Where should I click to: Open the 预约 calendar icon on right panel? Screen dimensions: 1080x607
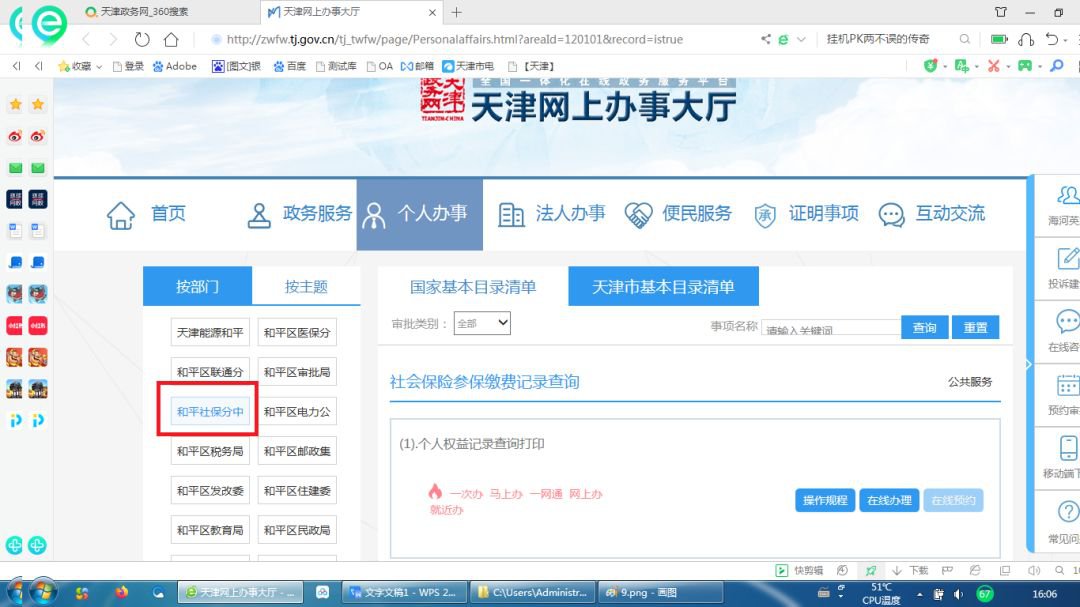[1068, 385]
